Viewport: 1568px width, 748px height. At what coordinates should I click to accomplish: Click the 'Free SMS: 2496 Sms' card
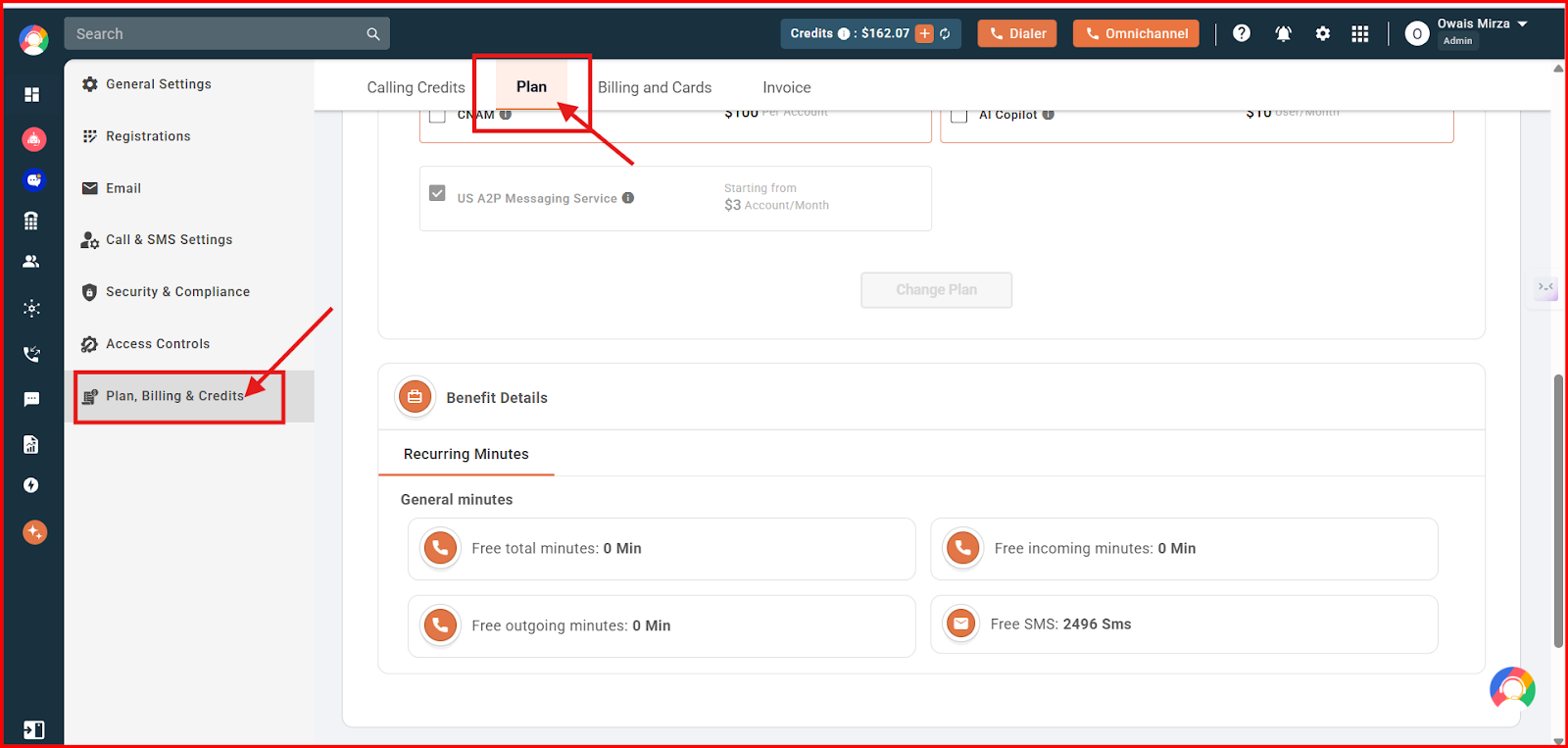point(1184,624)
